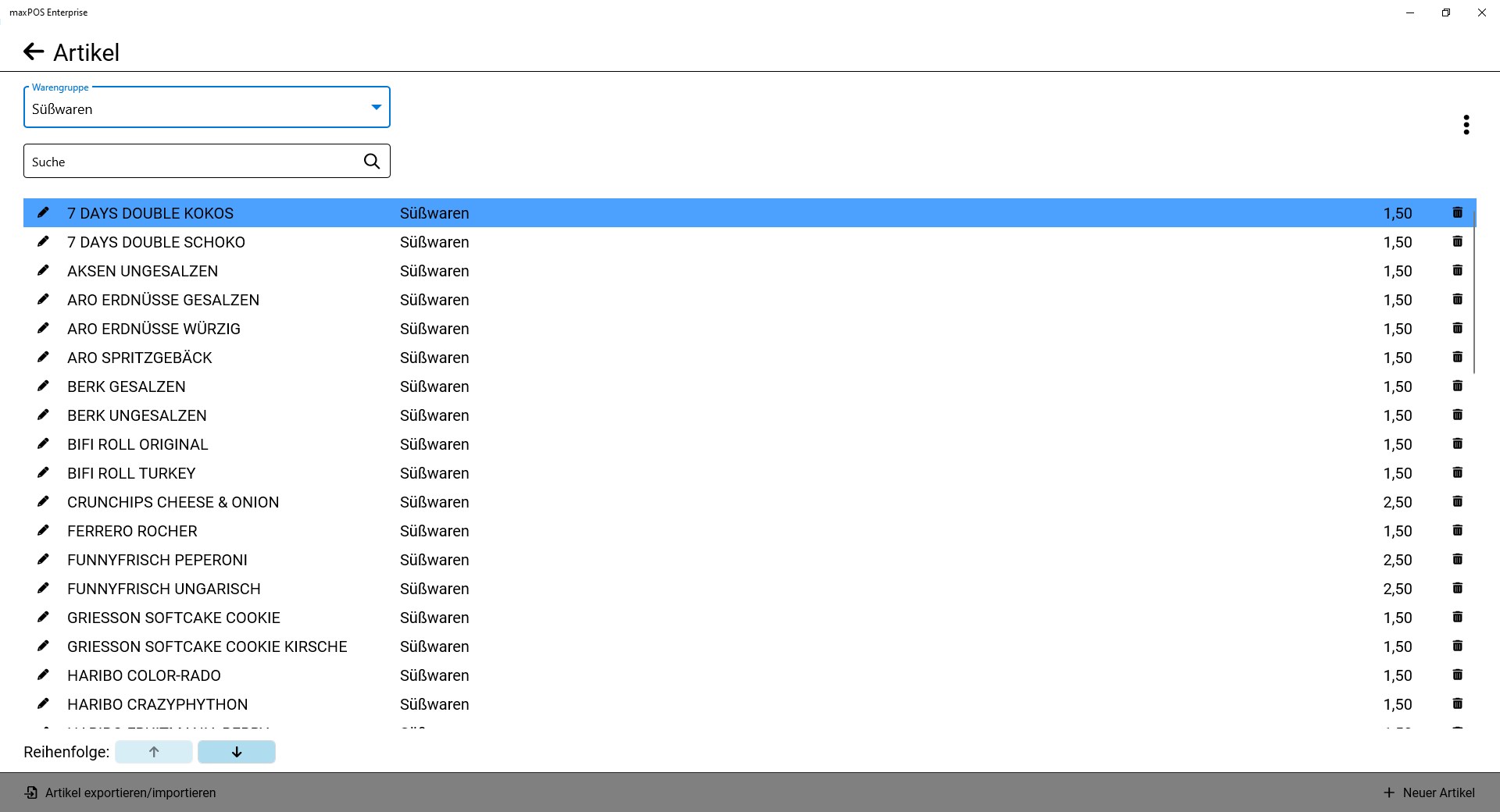The image size is (1500, 812).
Task: Delete the BERK UNGESALZEN article
Action: coord(1457,415)
